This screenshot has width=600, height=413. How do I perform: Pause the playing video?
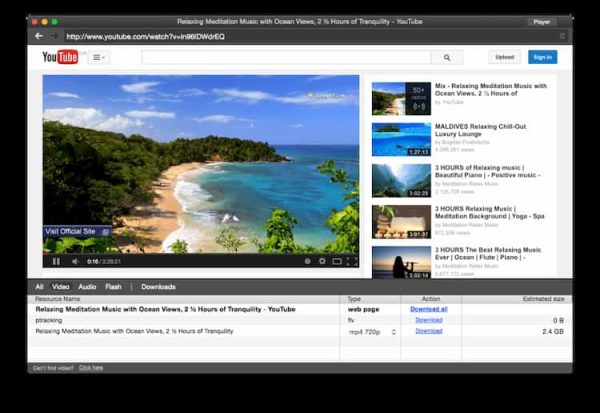(x=56, y=261)
